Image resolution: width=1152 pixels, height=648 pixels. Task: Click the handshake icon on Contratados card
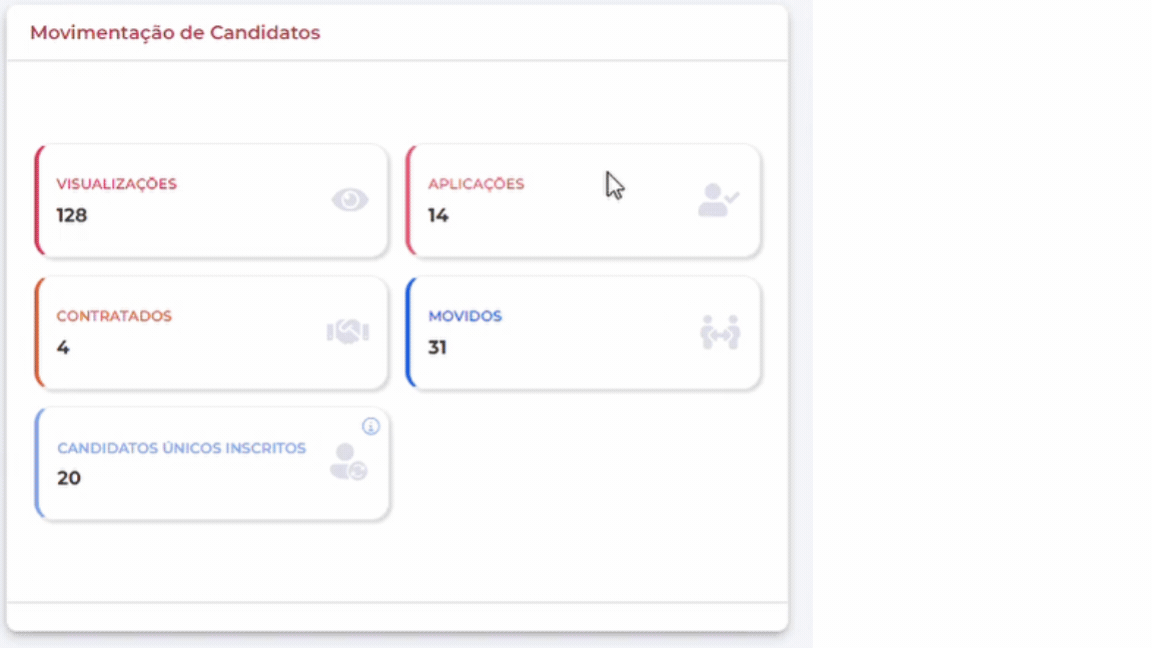click(348, 331)
